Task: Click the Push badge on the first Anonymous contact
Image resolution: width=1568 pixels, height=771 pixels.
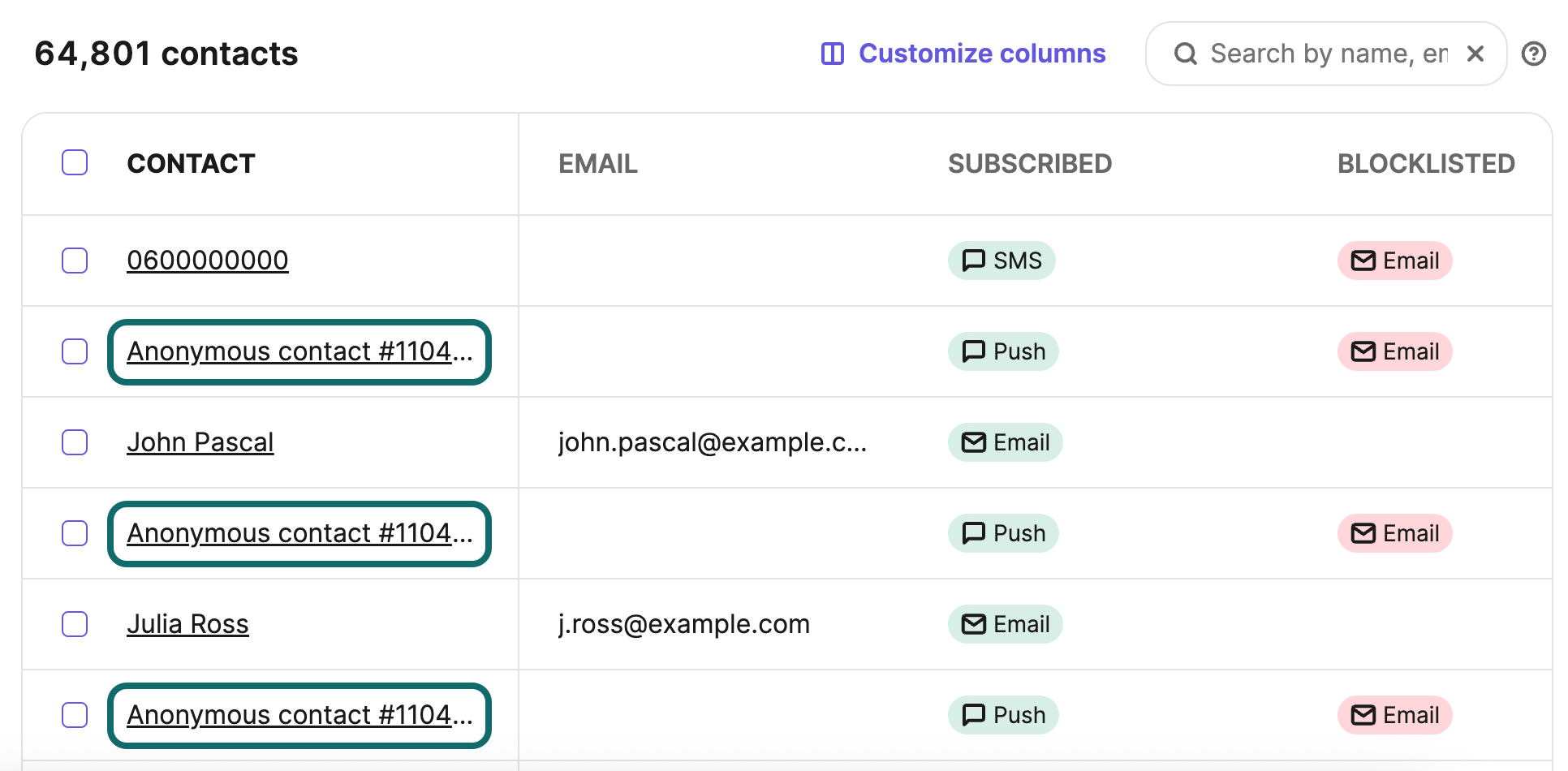Action: point(1003,351)
